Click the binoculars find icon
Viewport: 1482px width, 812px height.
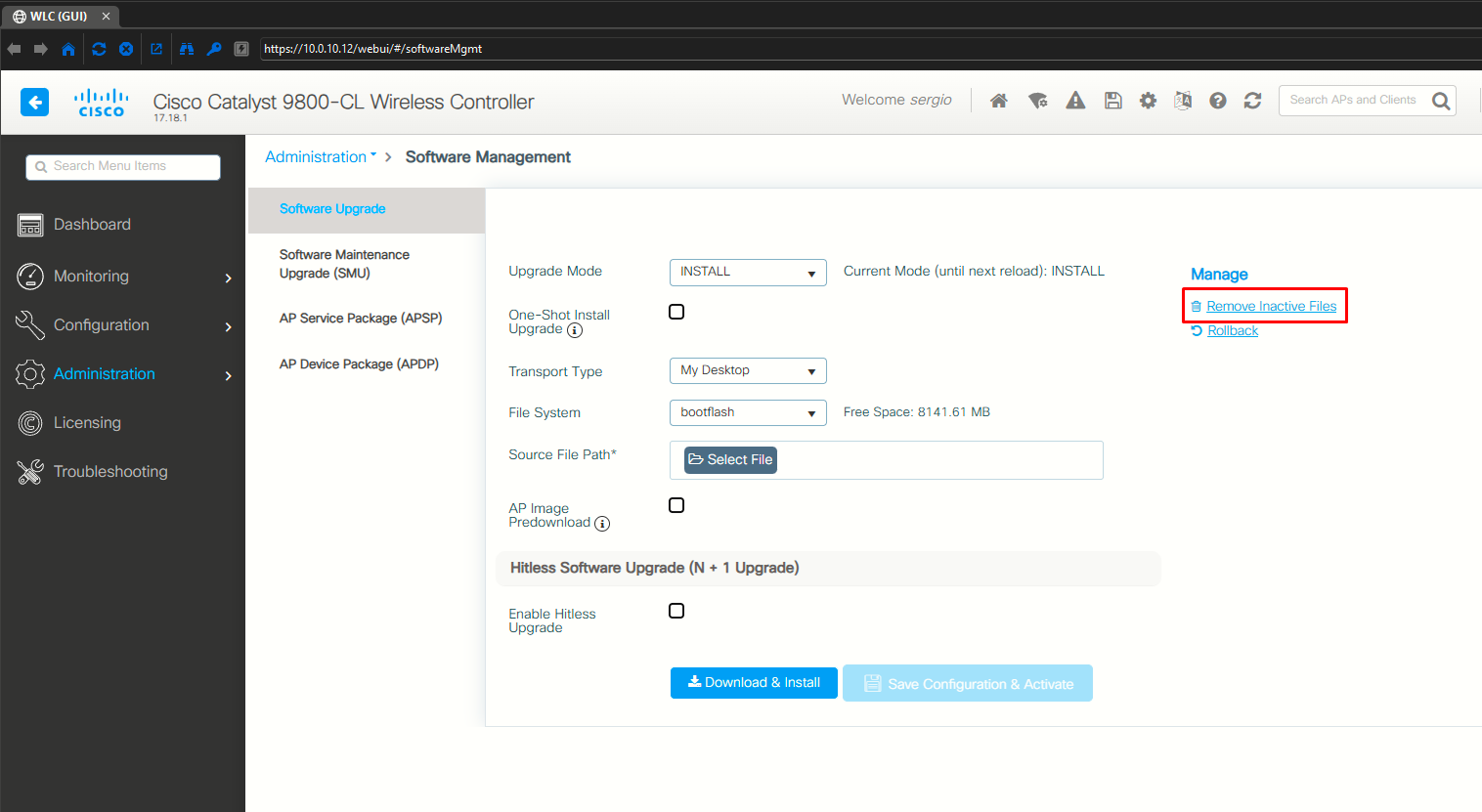click(187, 49)
